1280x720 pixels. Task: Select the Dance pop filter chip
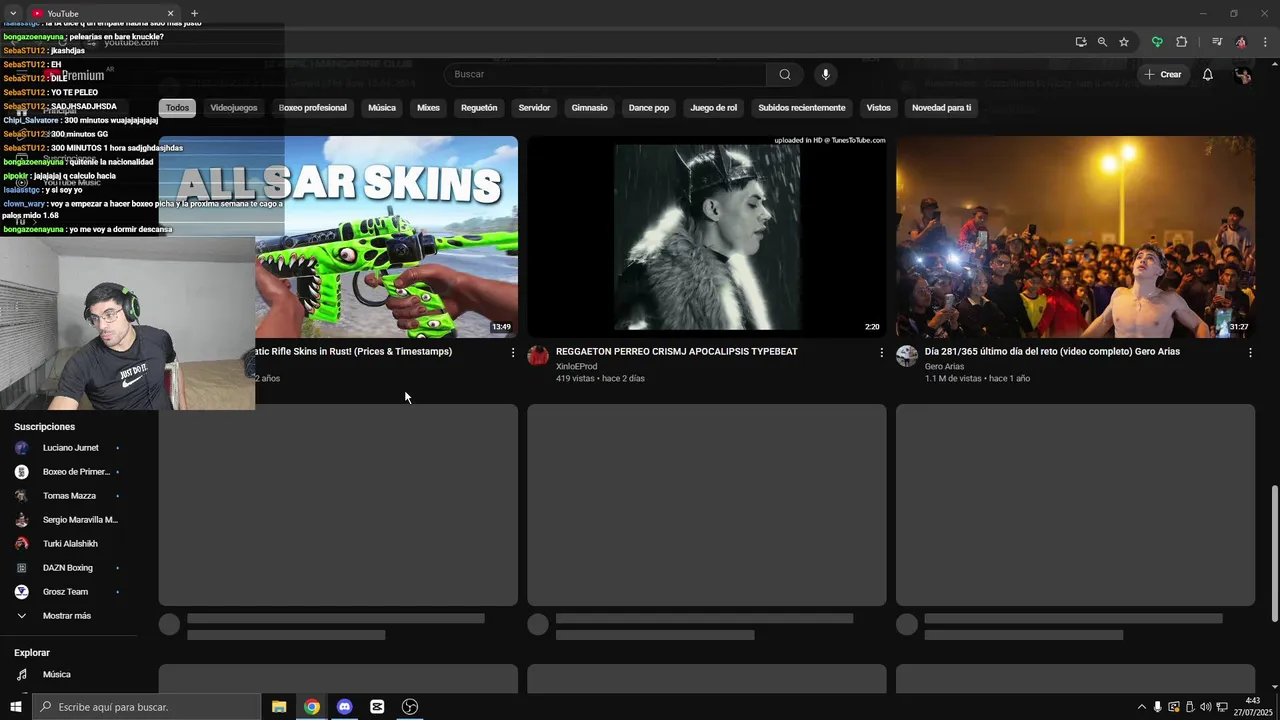coord(648,107)
